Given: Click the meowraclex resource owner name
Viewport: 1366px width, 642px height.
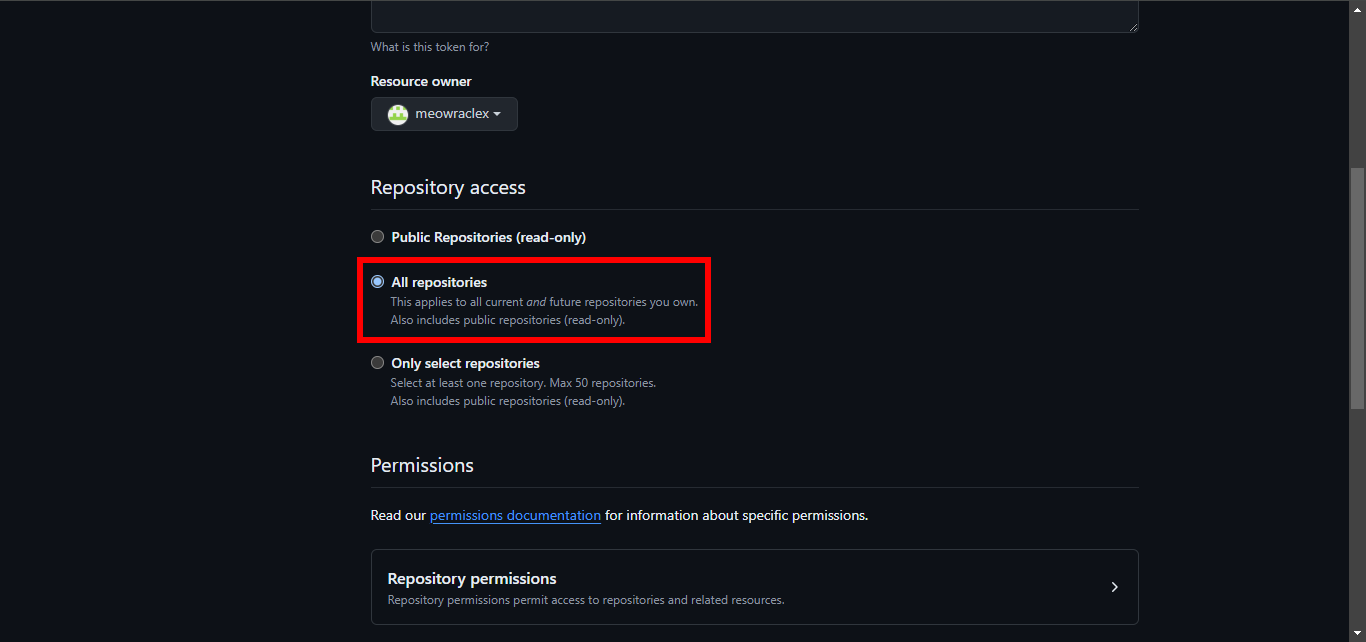Looking at the screenshot, I should point(451,114).
